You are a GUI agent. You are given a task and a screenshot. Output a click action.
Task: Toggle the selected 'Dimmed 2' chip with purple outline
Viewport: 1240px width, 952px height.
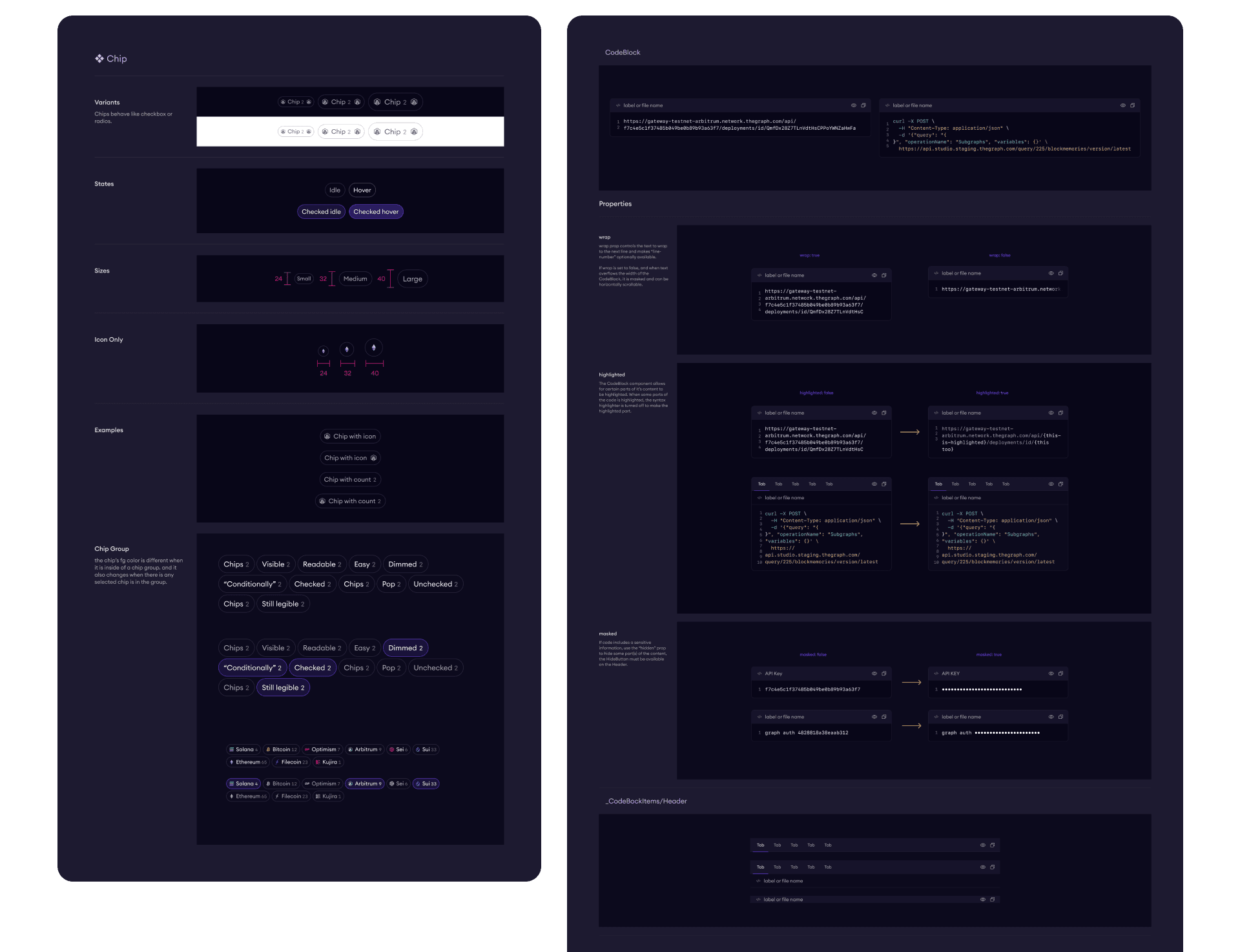pyautogui.click(x=406, y=648)
